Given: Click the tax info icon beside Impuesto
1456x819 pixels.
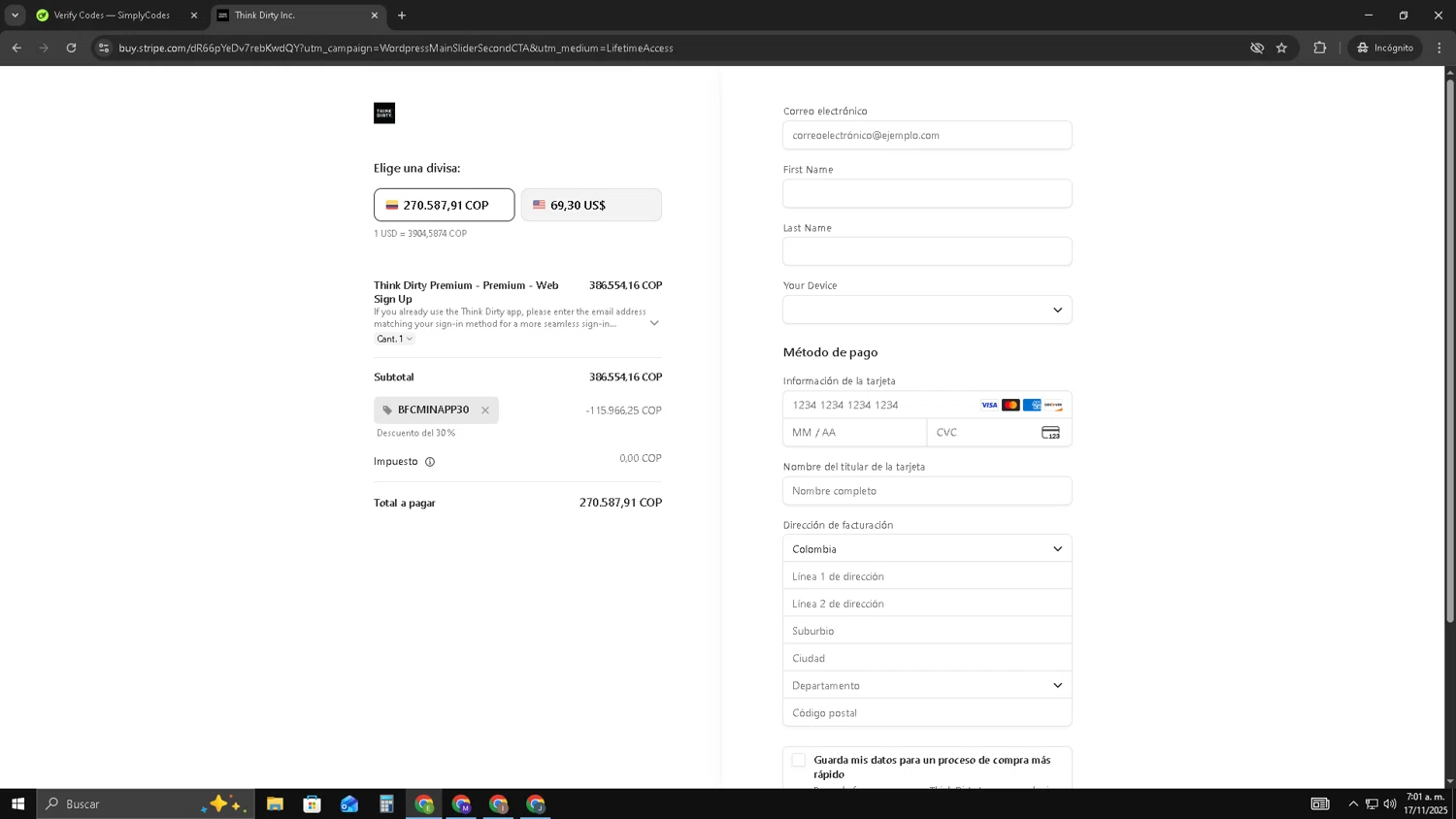Looking at the screenshot, I should click(430, 462).
